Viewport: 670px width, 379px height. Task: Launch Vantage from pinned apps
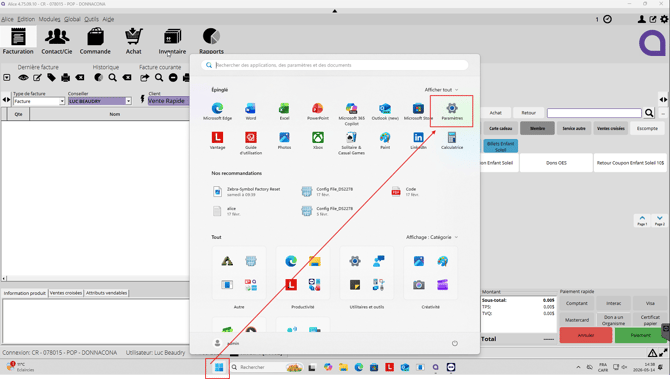217,141
